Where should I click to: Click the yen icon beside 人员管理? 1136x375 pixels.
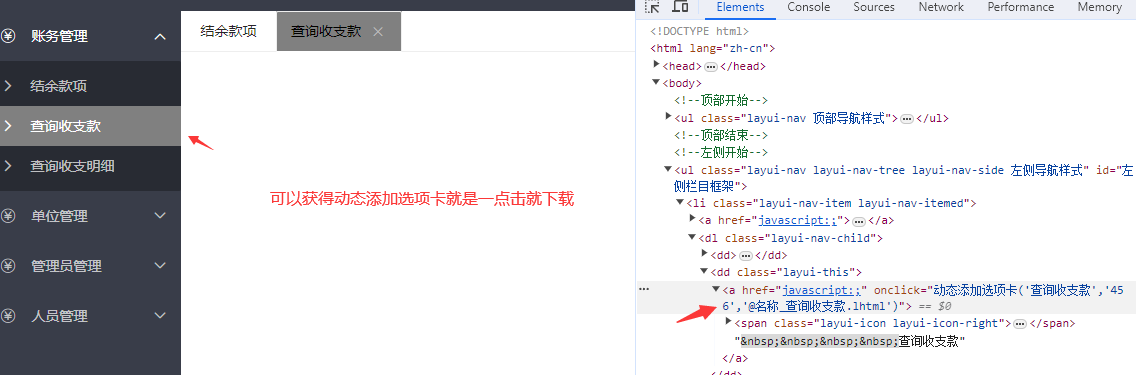pyautogui.click(x=8, y=316)
